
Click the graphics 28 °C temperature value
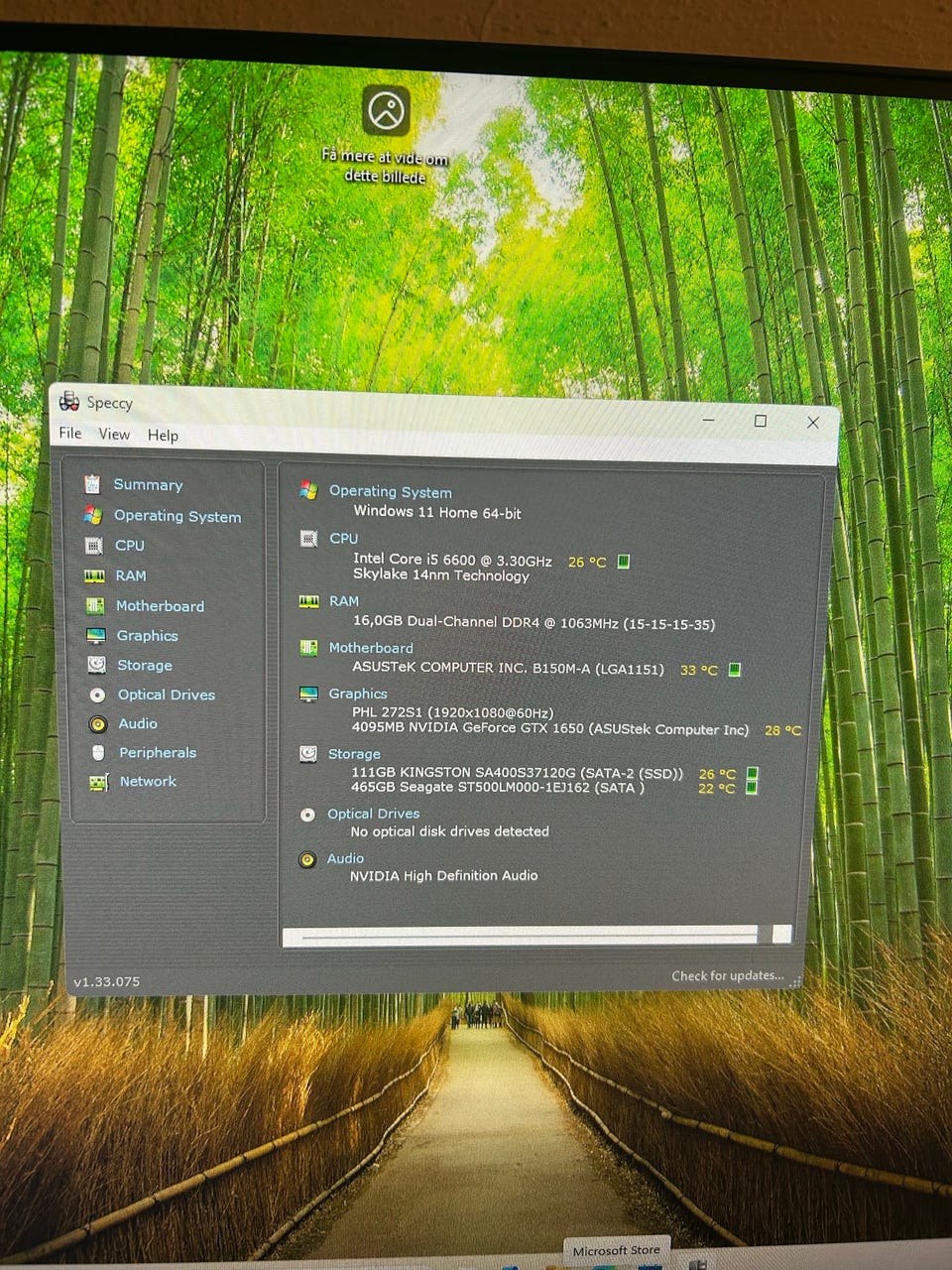[782, 730]
